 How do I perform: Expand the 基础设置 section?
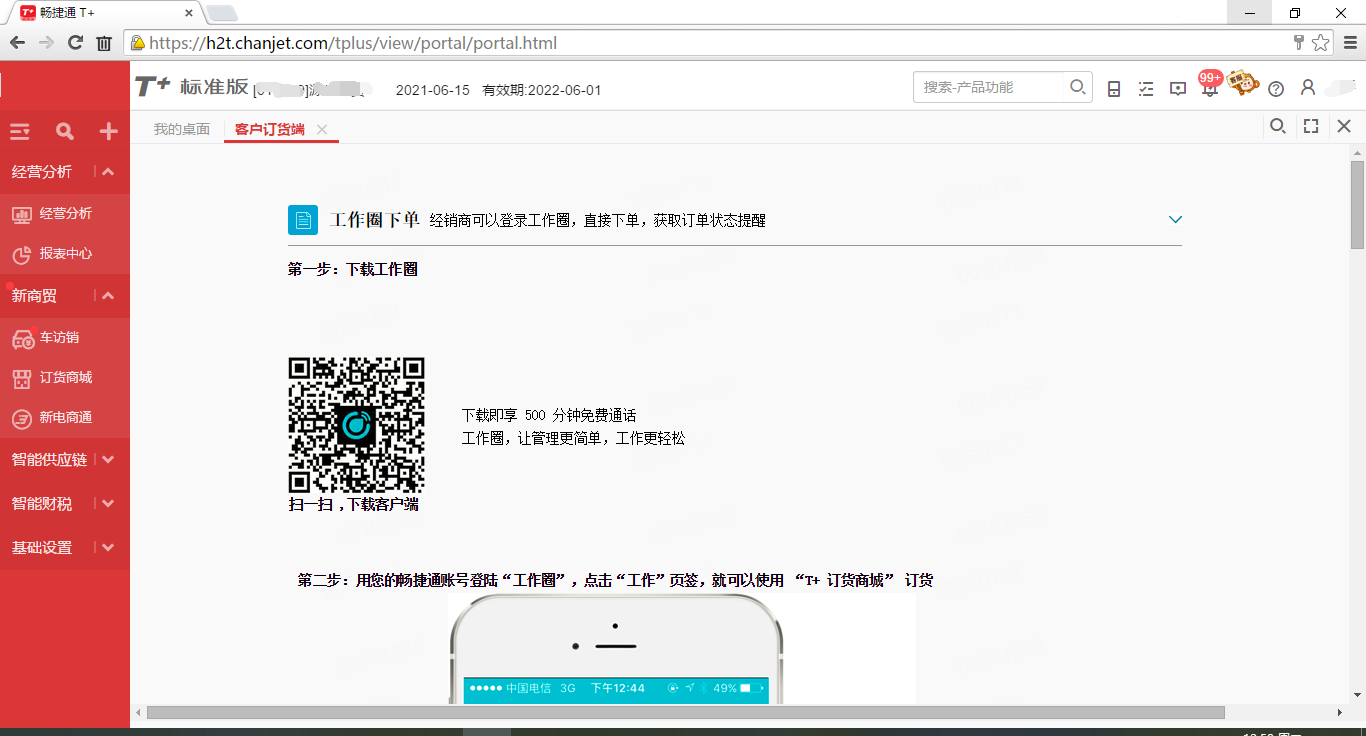pyautogui.click(x=65, y=548)
